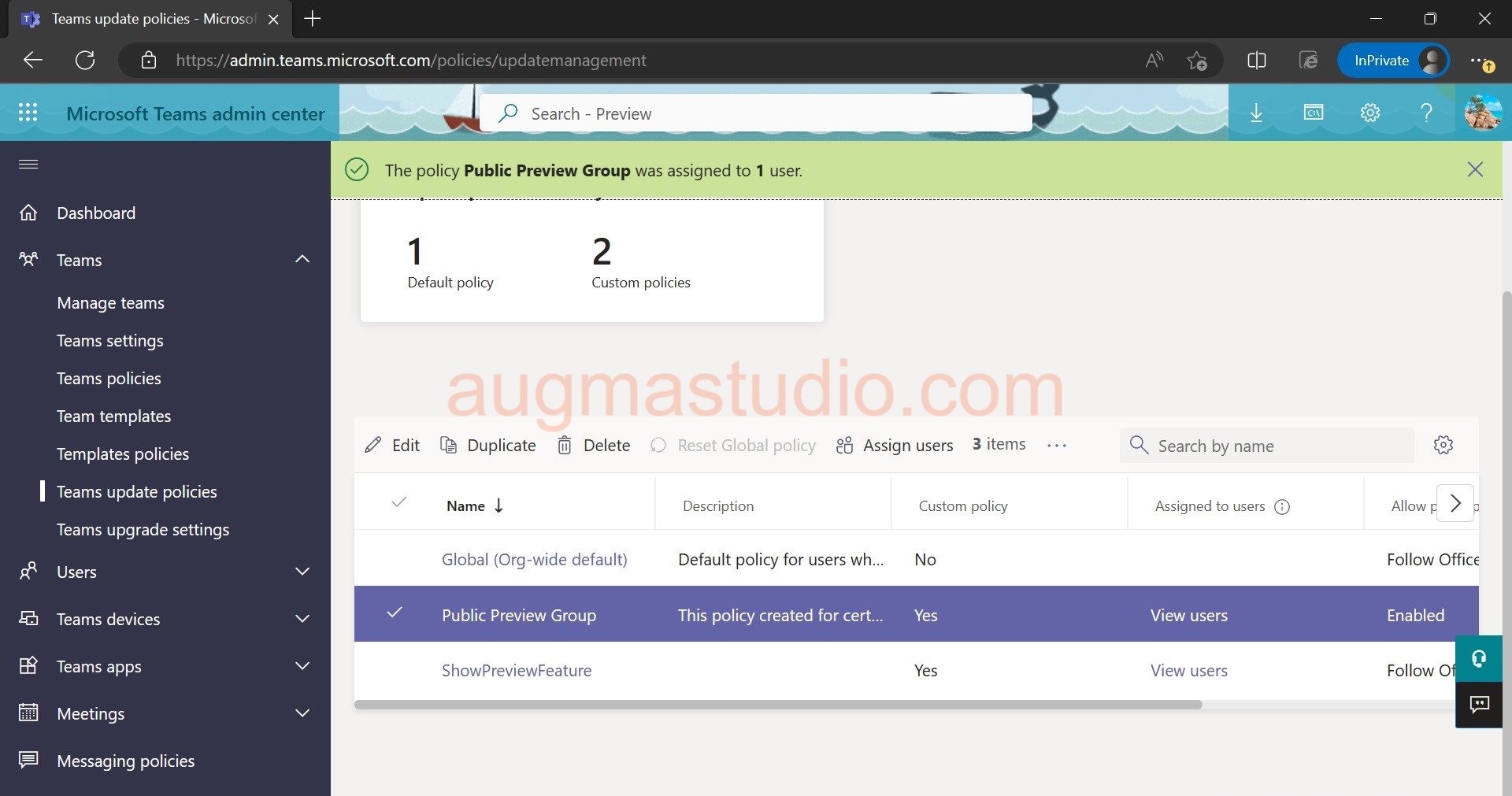
Task: Open the table column settings gear
Action: 1443,445
